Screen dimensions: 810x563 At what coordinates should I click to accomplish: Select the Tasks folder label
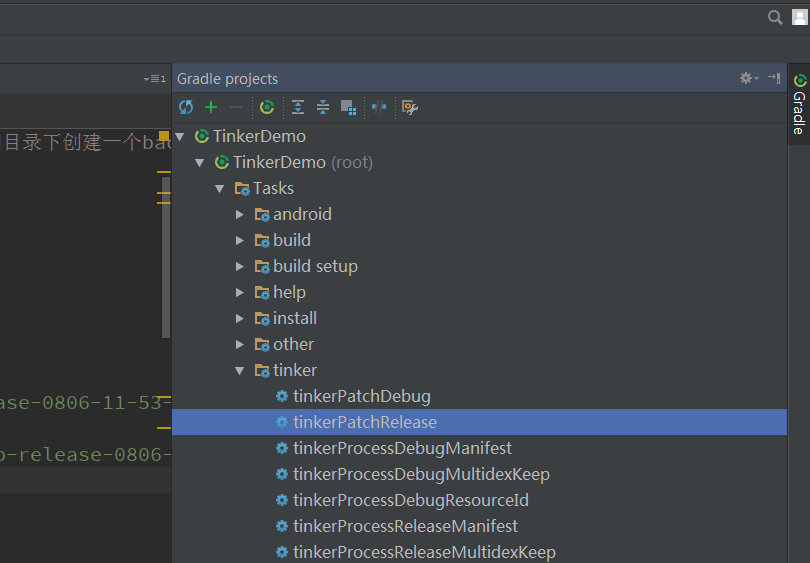click(x=273, y=189)
